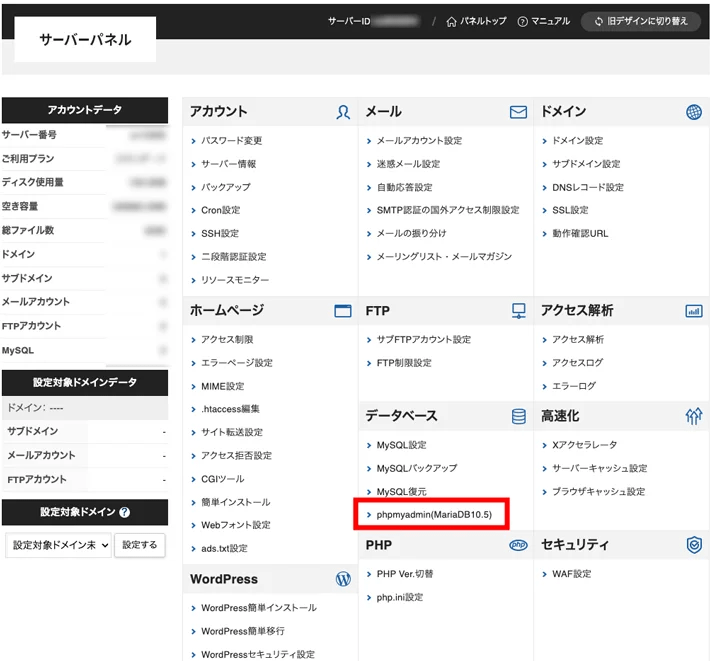Screen dimensions: 710x661
Task: Open FTP制限設定 link
Action: coord(404,363)
